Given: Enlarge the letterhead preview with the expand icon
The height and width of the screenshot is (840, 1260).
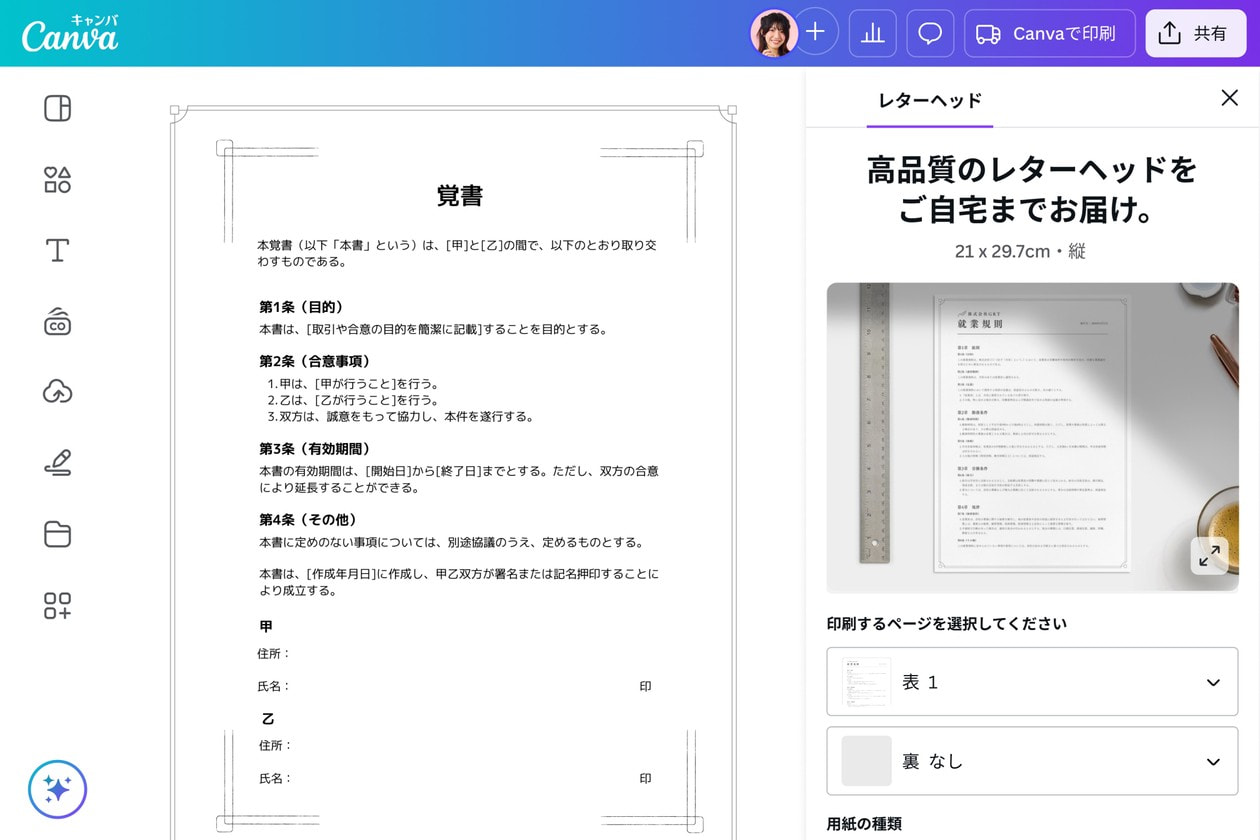Looking at the screenshot, I should point(1209,557).
